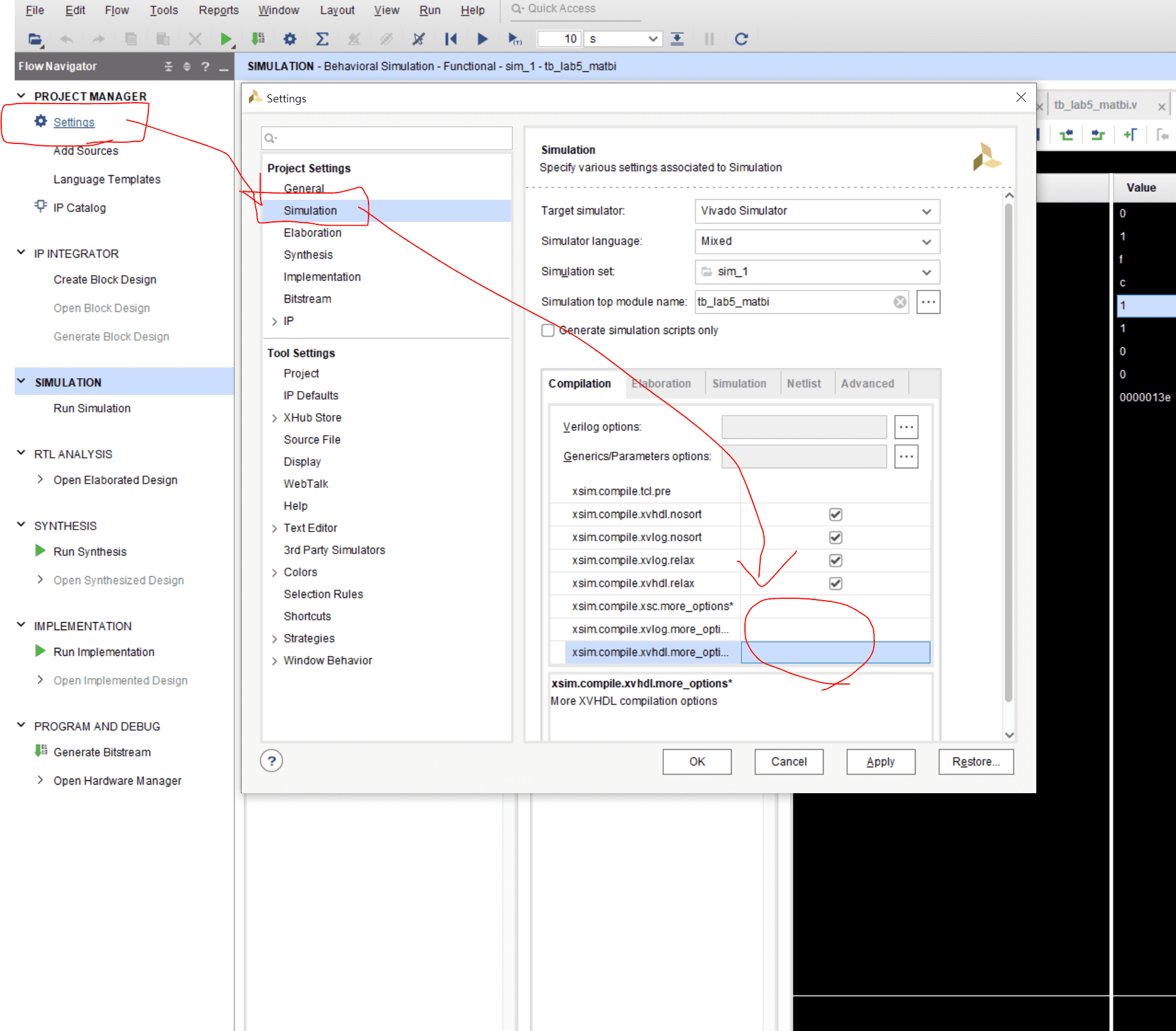The height and width of the screenshot is (1031, 1176).
Task: Click the waveform previous transition icon
Action: click(x=1067, y=134)
